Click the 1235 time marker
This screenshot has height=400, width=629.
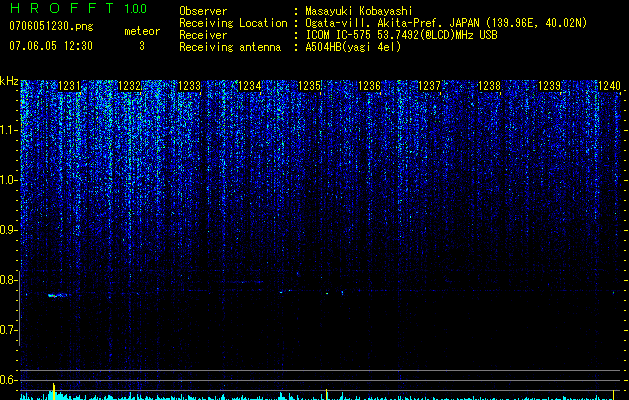click(x=309, y=86)
